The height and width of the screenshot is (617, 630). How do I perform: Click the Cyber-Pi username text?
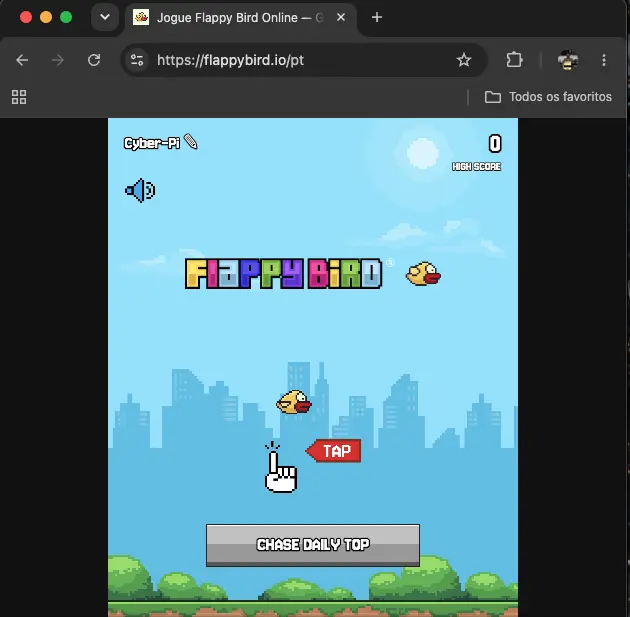point(152,143)
